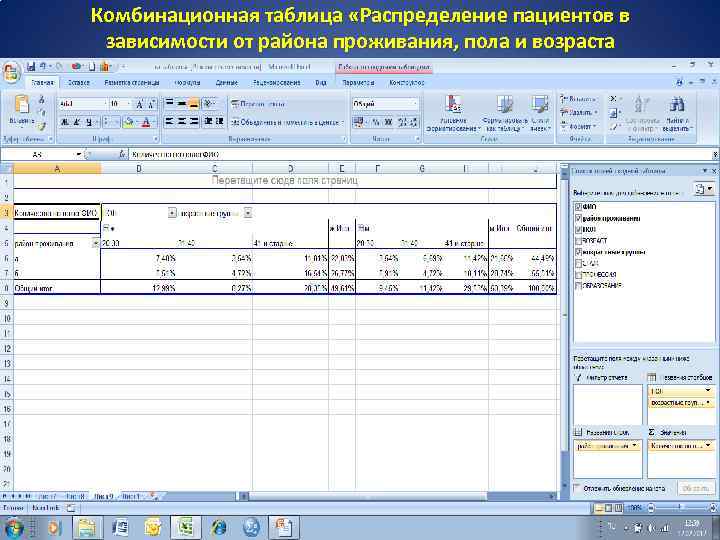This screenshot has width=720, height=540.
Task: Open Cell Styles gallery
Action: 539,113
